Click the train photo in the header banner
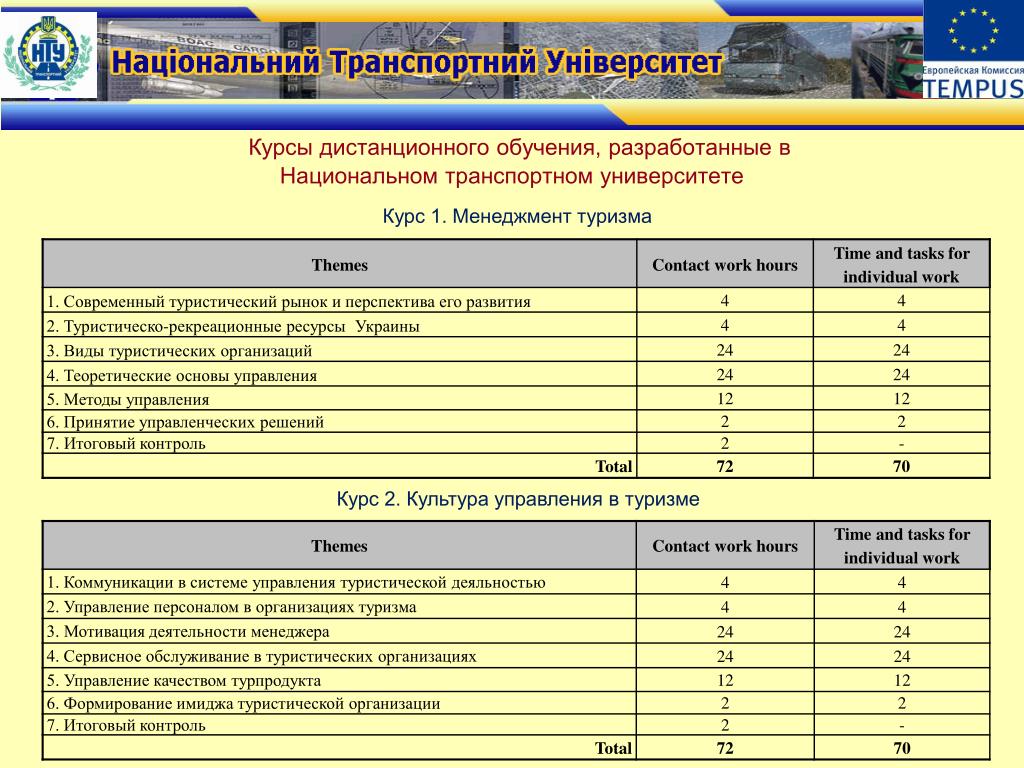 coord(888,62)
